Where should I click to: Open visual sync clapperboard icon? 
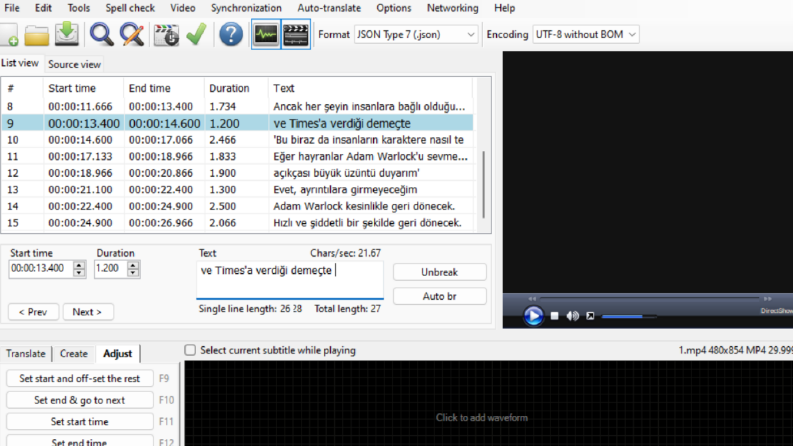click(x=166, y=35)
